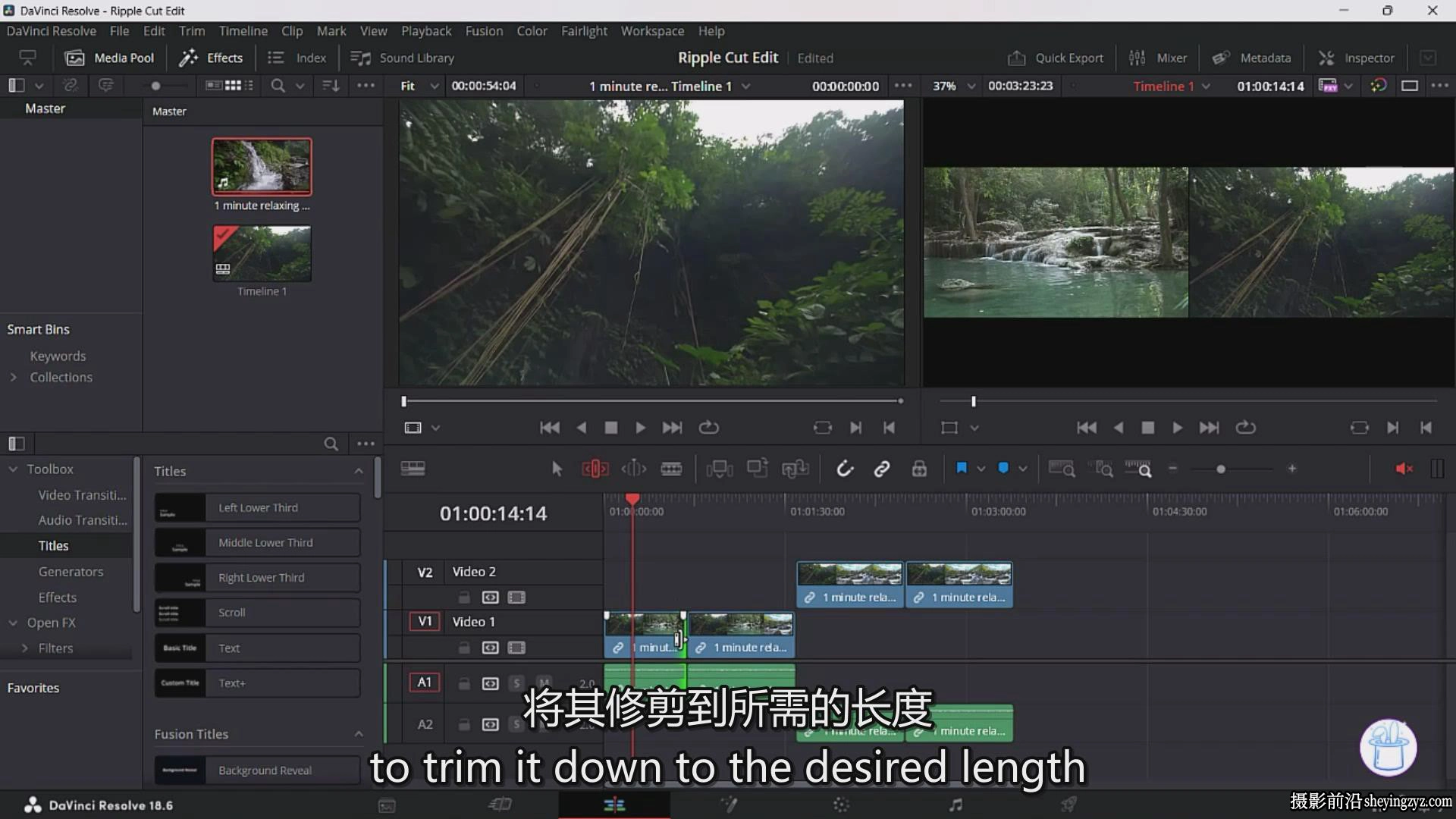Choose the Blade Edit Mode tool
1456x819 pixels.
coord(671,469)
